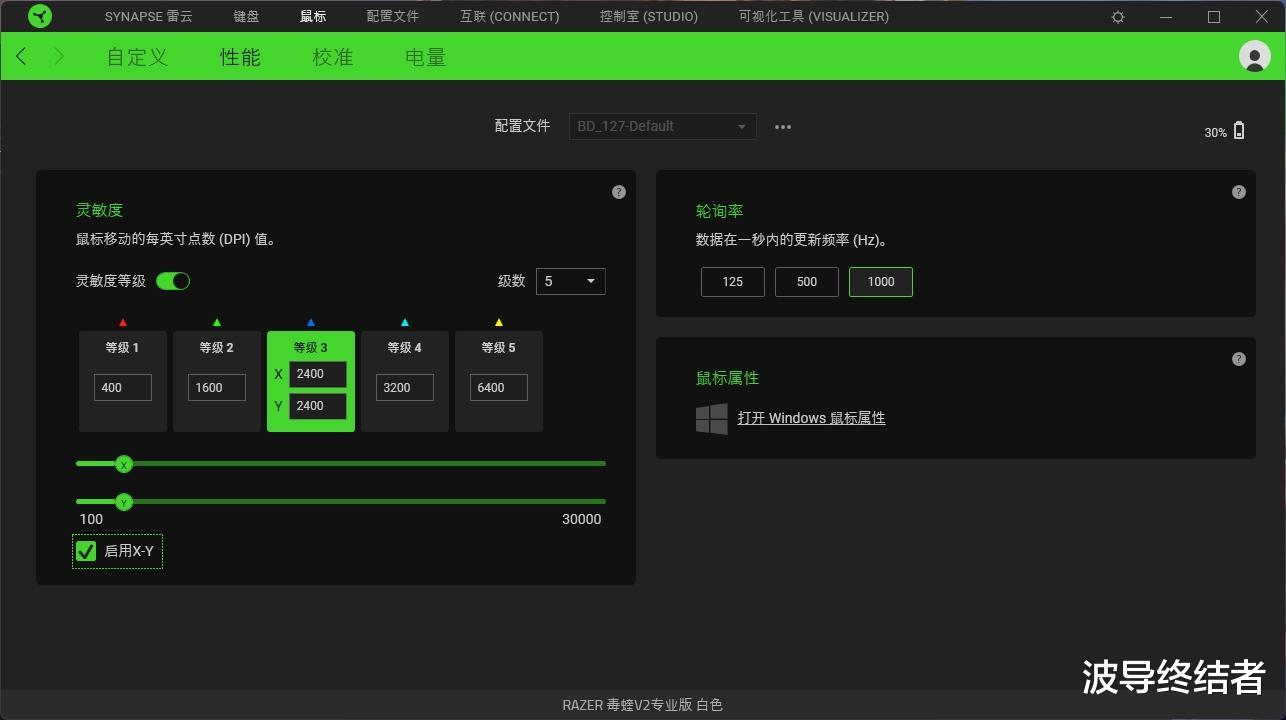Click the user account icon
The height and width of the screenshot is (720, 1286).
(1254, 56)
